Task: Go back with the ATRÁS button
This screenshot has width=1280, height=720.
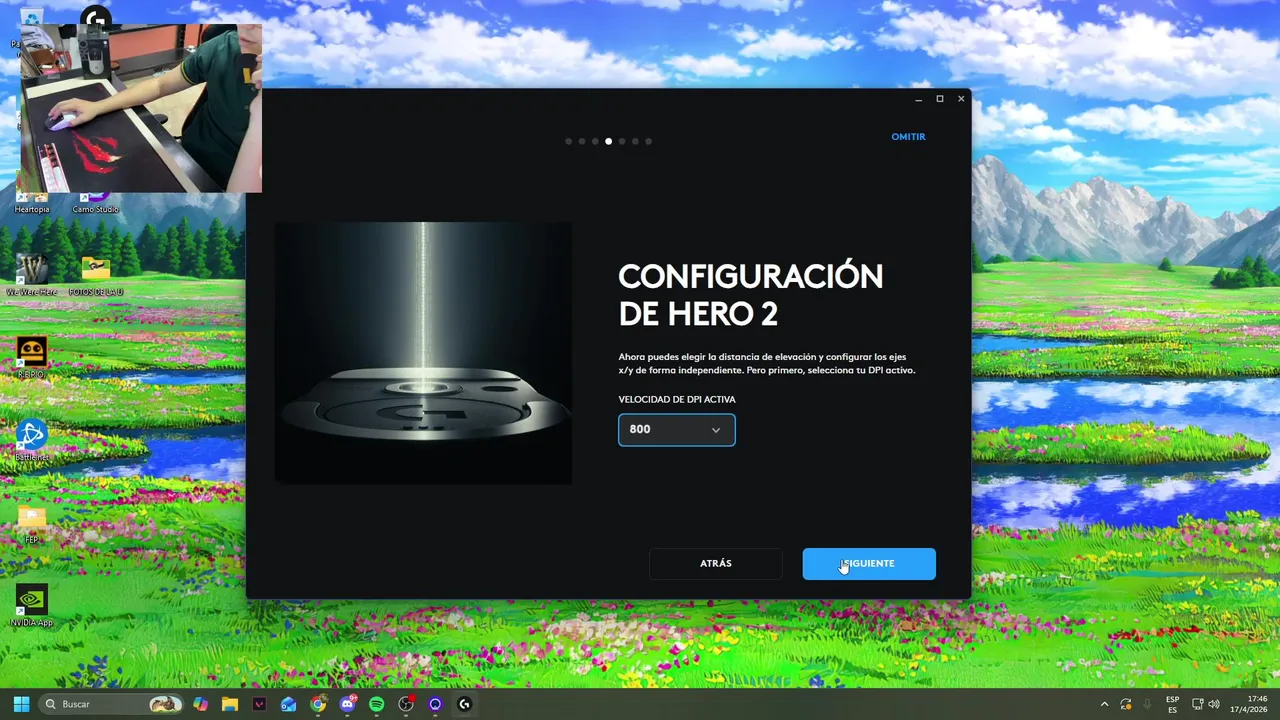Action: pyautogui.click(x=716, y=564)
